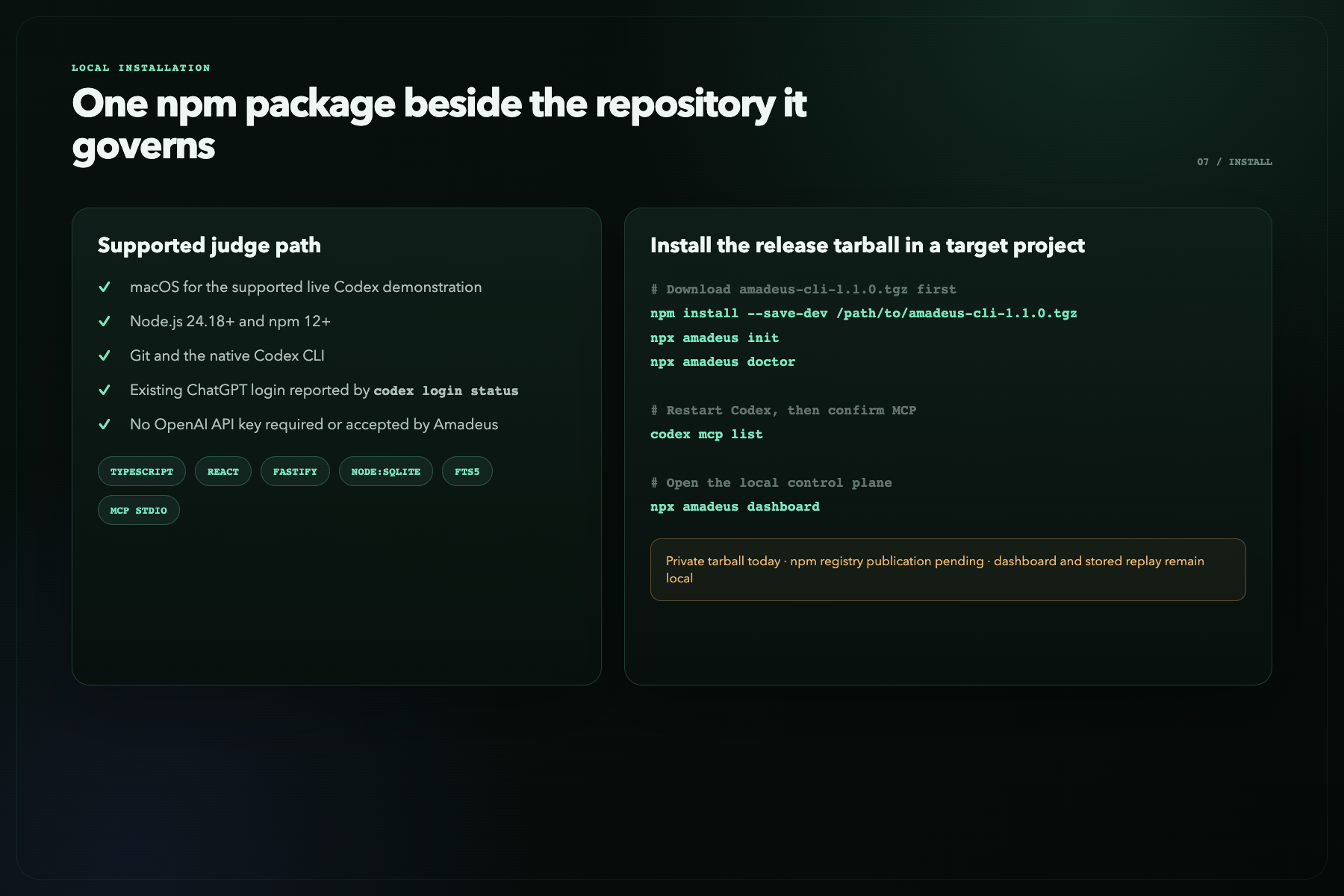Click the codex mcp list command
Image resolution: width=1344 pixels, height=896 pixels.
coord(706,434)
